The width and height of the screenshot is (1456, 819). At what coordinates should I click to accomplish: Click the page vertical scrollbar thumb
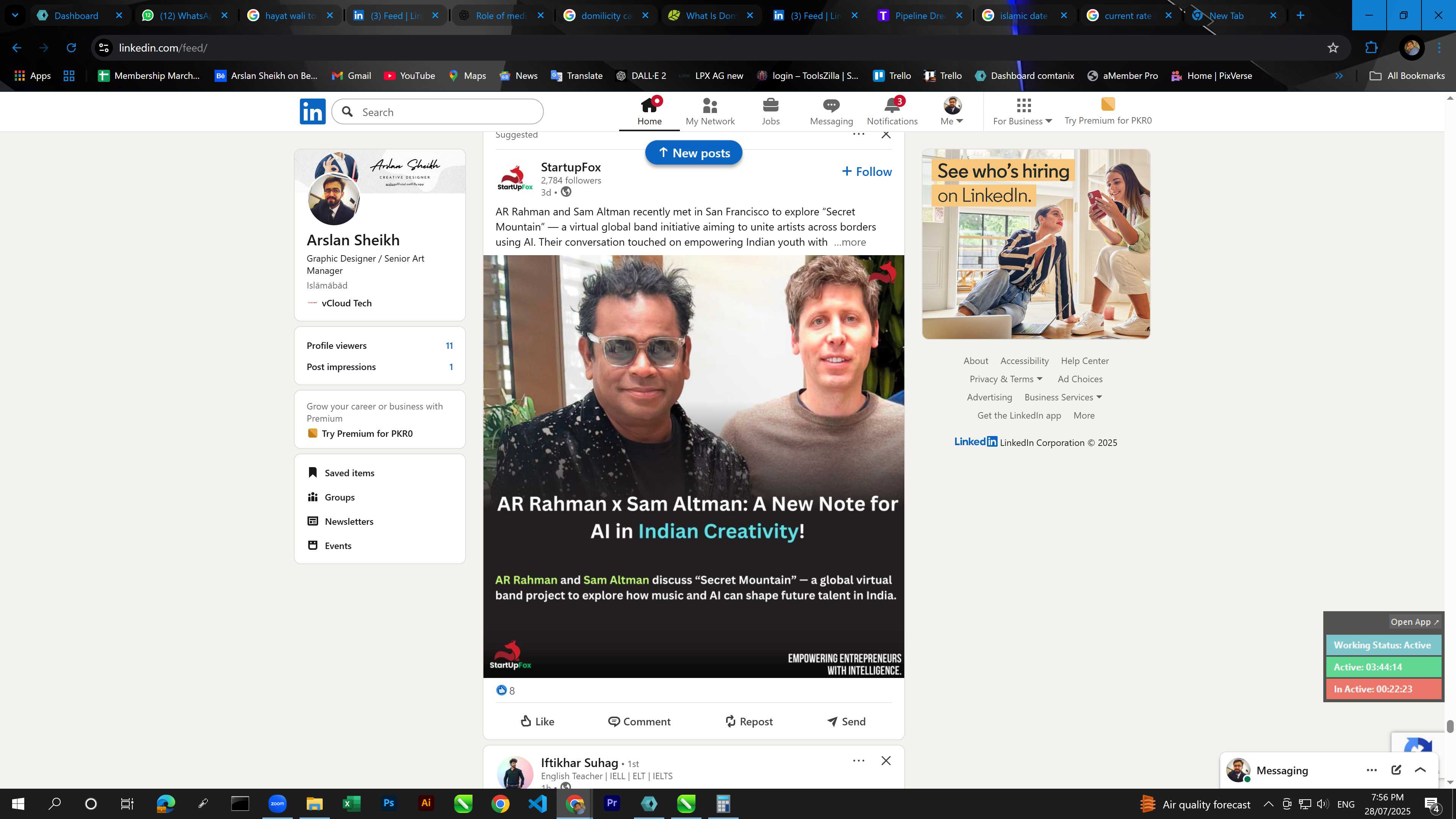click(1450, 726)
